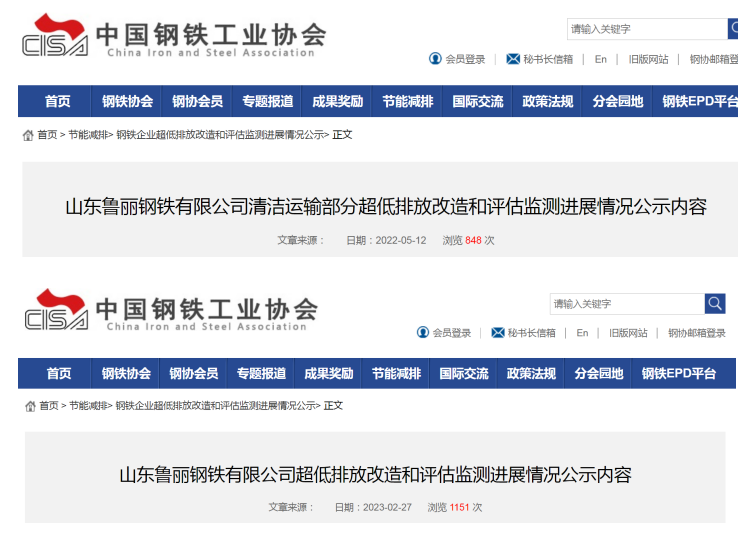Select 钢铁EPD平台 in the lower navigation bar
The height and width of the screenshot is (534, 748).
[x=679, y=373]
